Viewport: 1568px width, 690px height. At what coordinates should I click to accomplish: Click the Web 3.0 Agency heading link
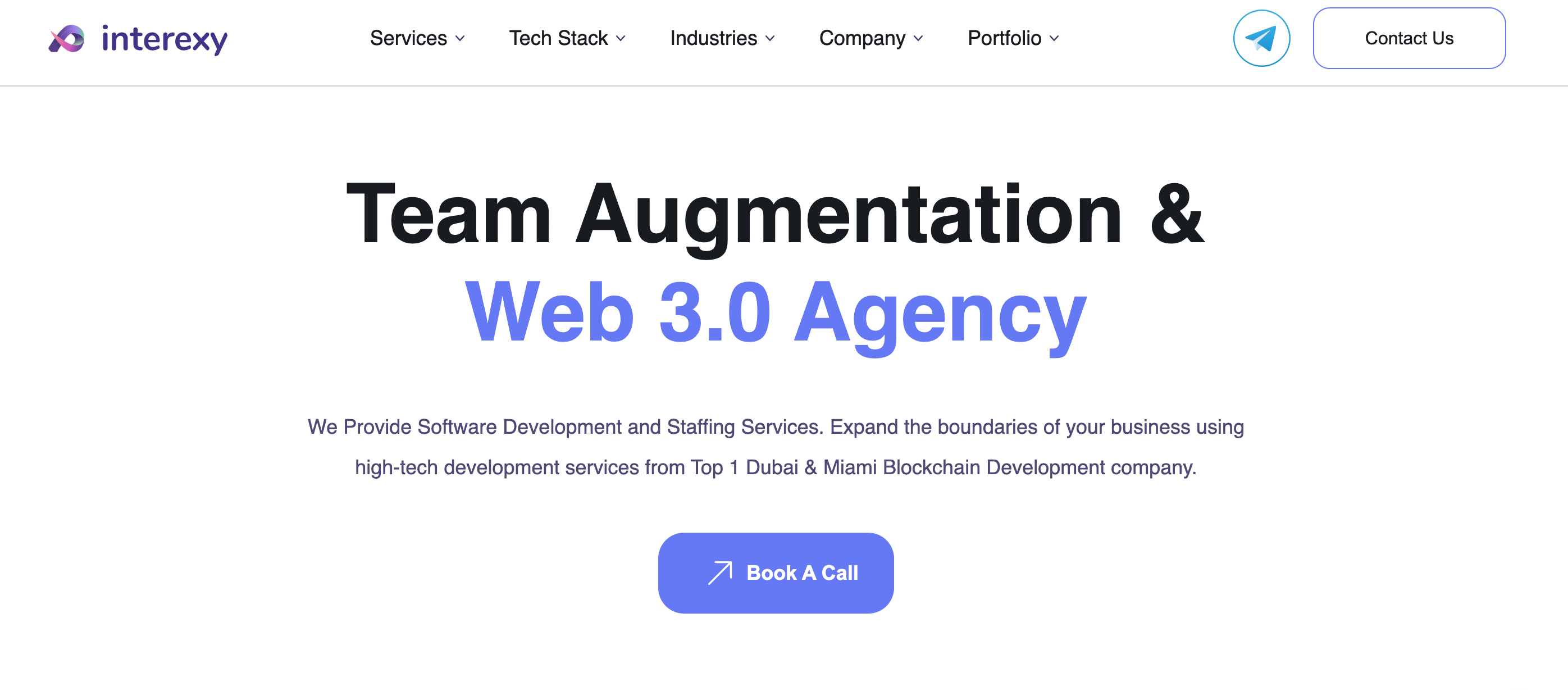pyautogui.click(x=726, y=312)
